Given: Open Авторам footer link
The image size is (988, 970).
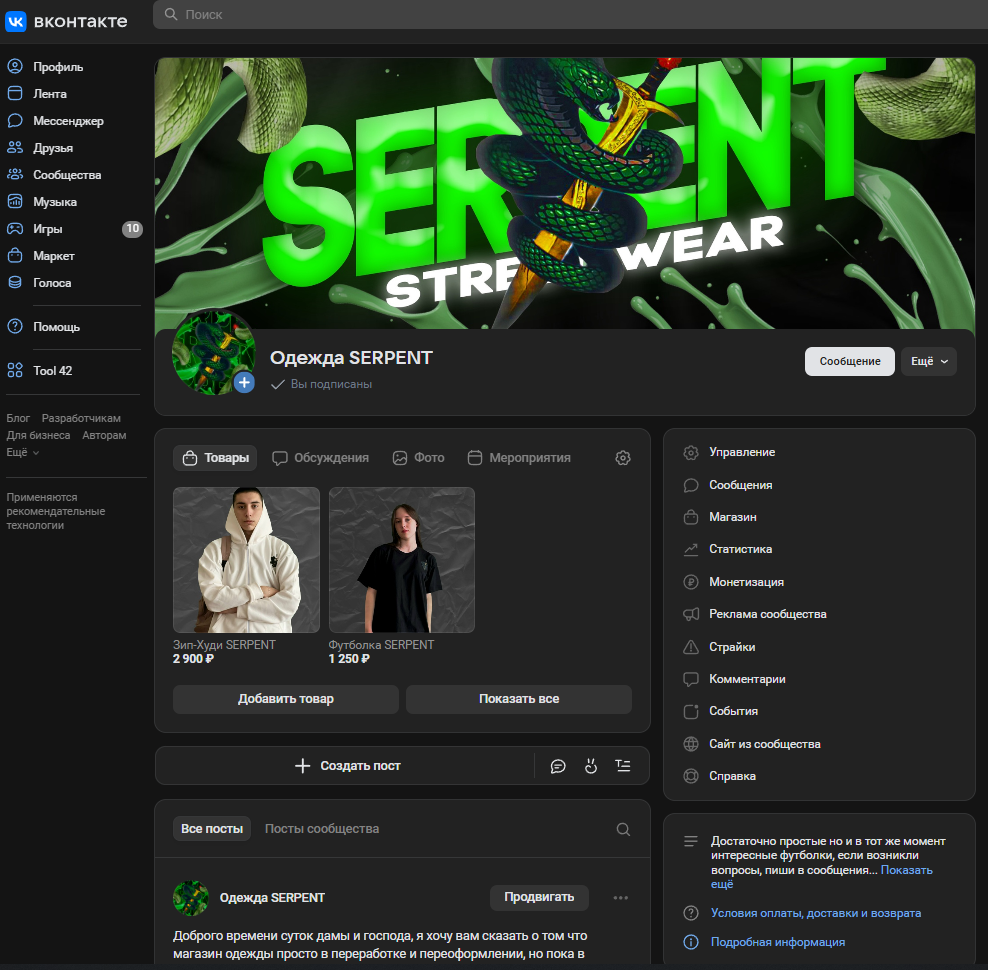Looking at the screenshot, I should click(104, 436).
